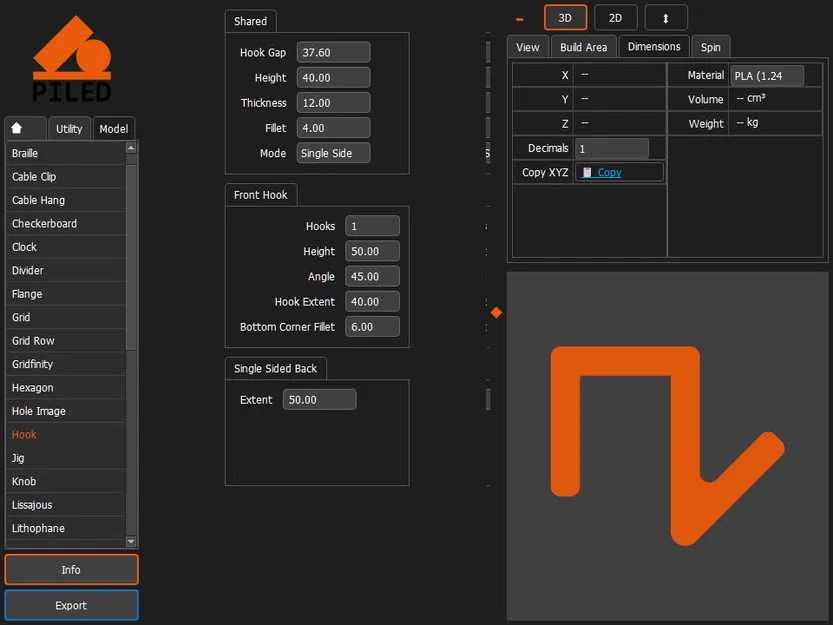The width and height of the screenshot is (833, 625).
Task: Select Lissajous in the model list
Action: pos(66,505)
